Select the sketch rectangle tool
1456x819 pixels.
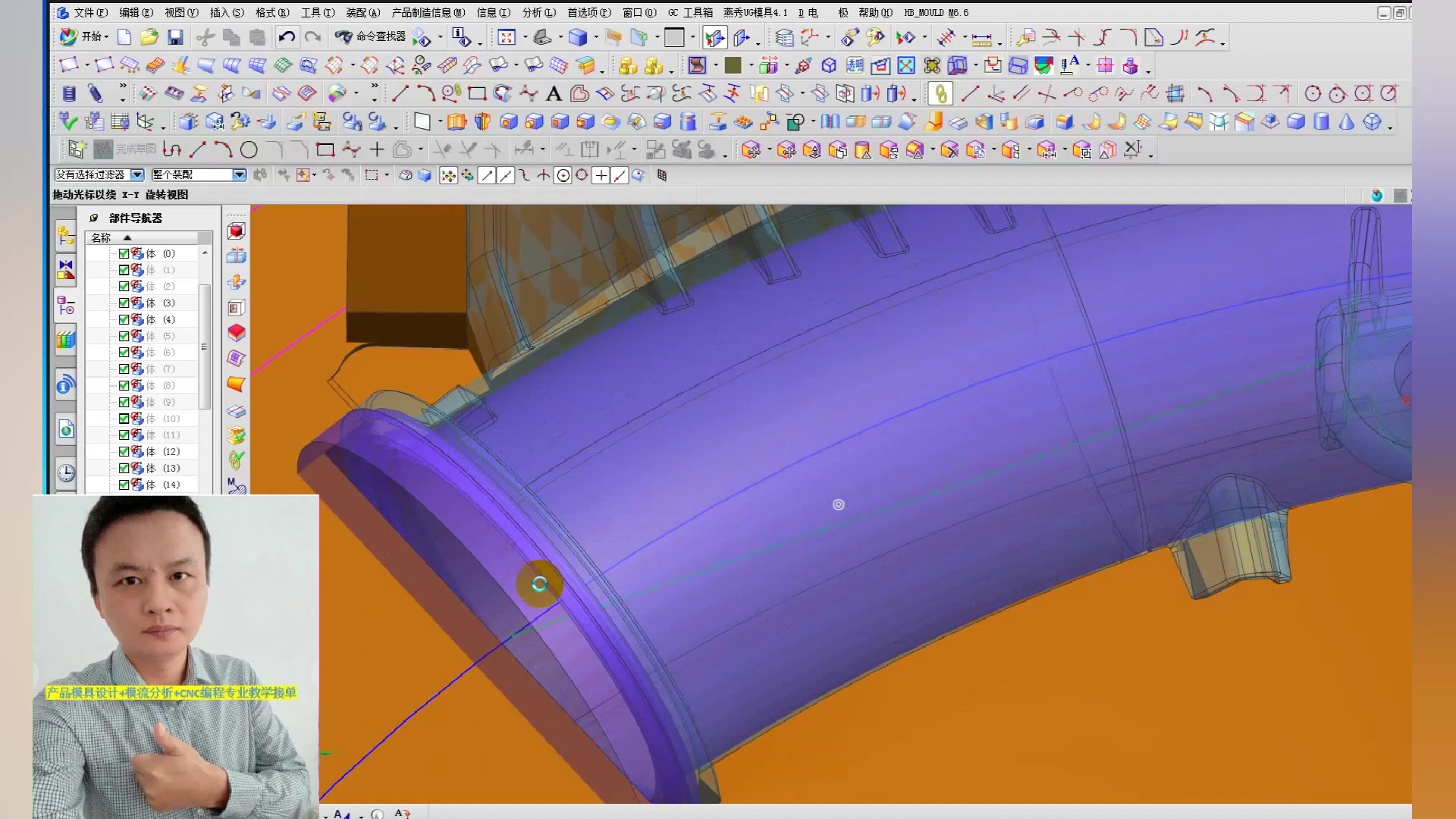click(x=325, y=149)
